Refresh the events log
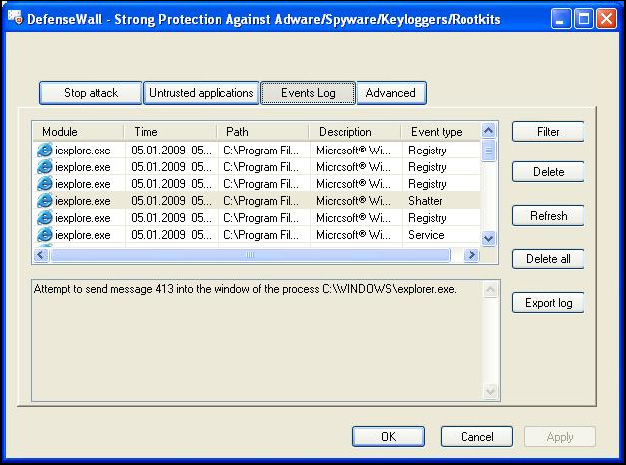626x465 pixels. [548, 216]
